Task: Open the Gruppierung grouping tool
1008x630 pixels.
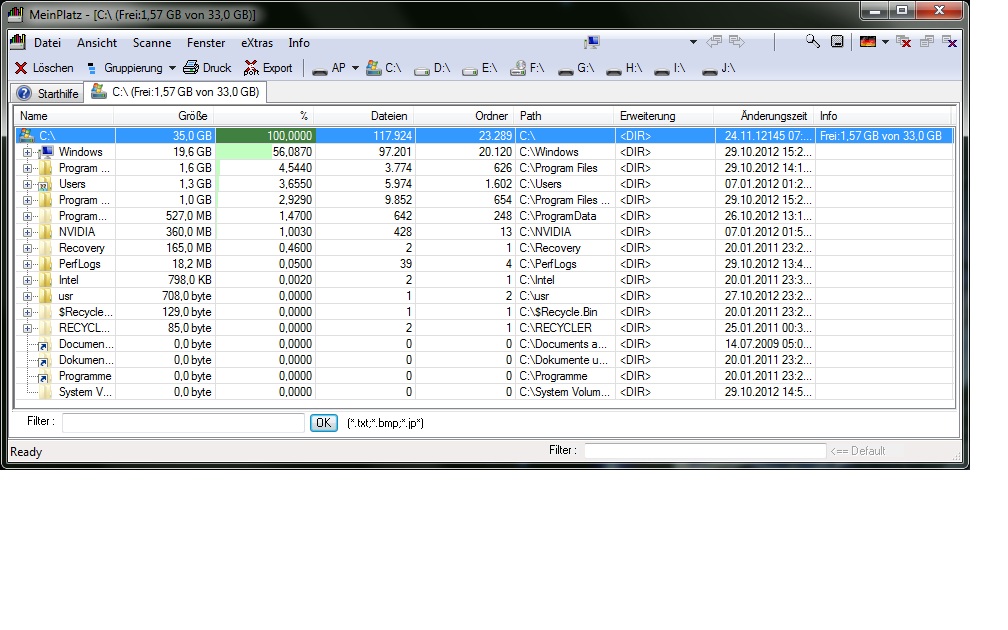Action: 125,68
